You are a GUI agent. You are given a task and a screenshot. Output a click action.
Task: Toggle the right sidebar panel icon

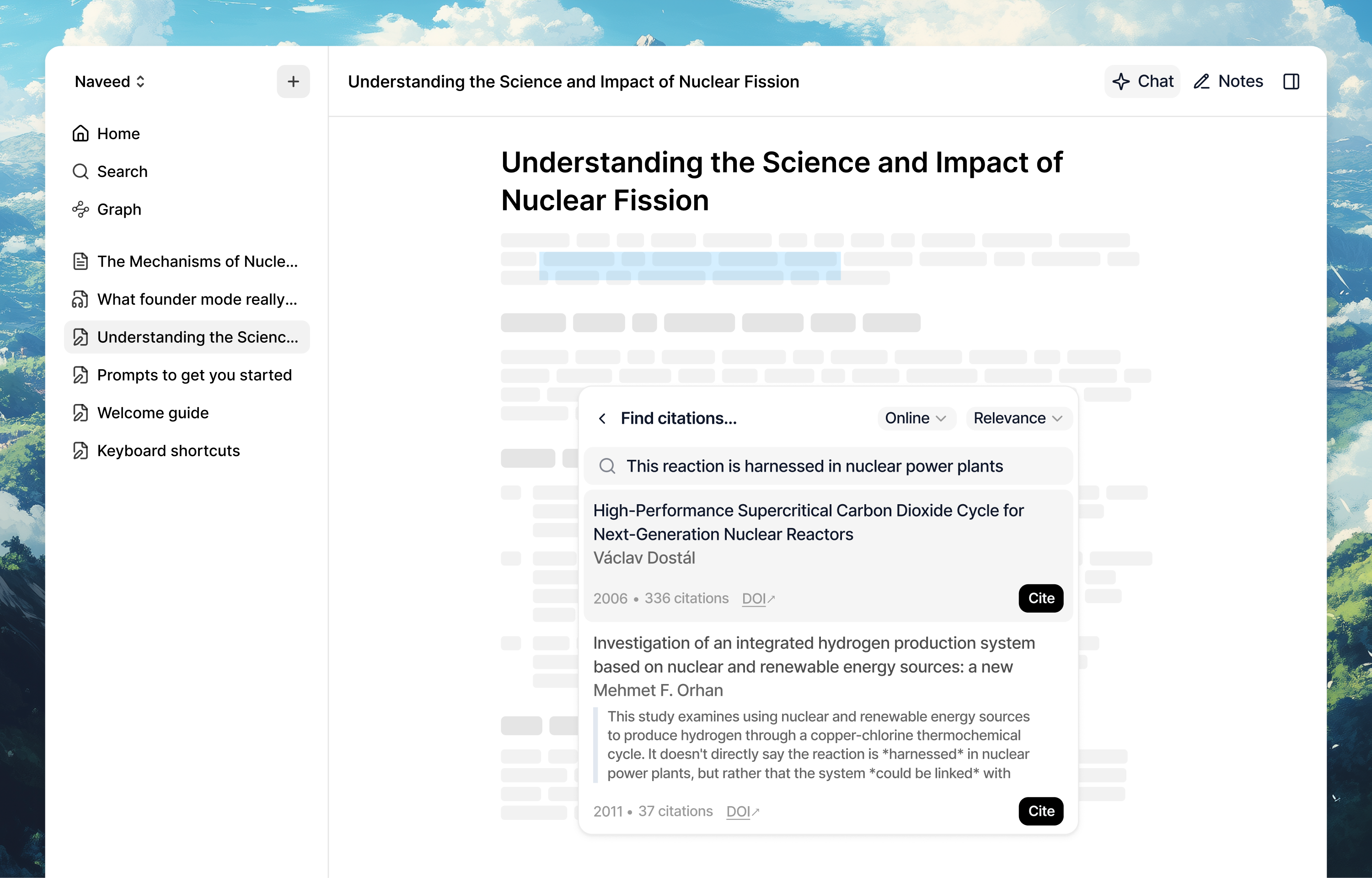1291,81
